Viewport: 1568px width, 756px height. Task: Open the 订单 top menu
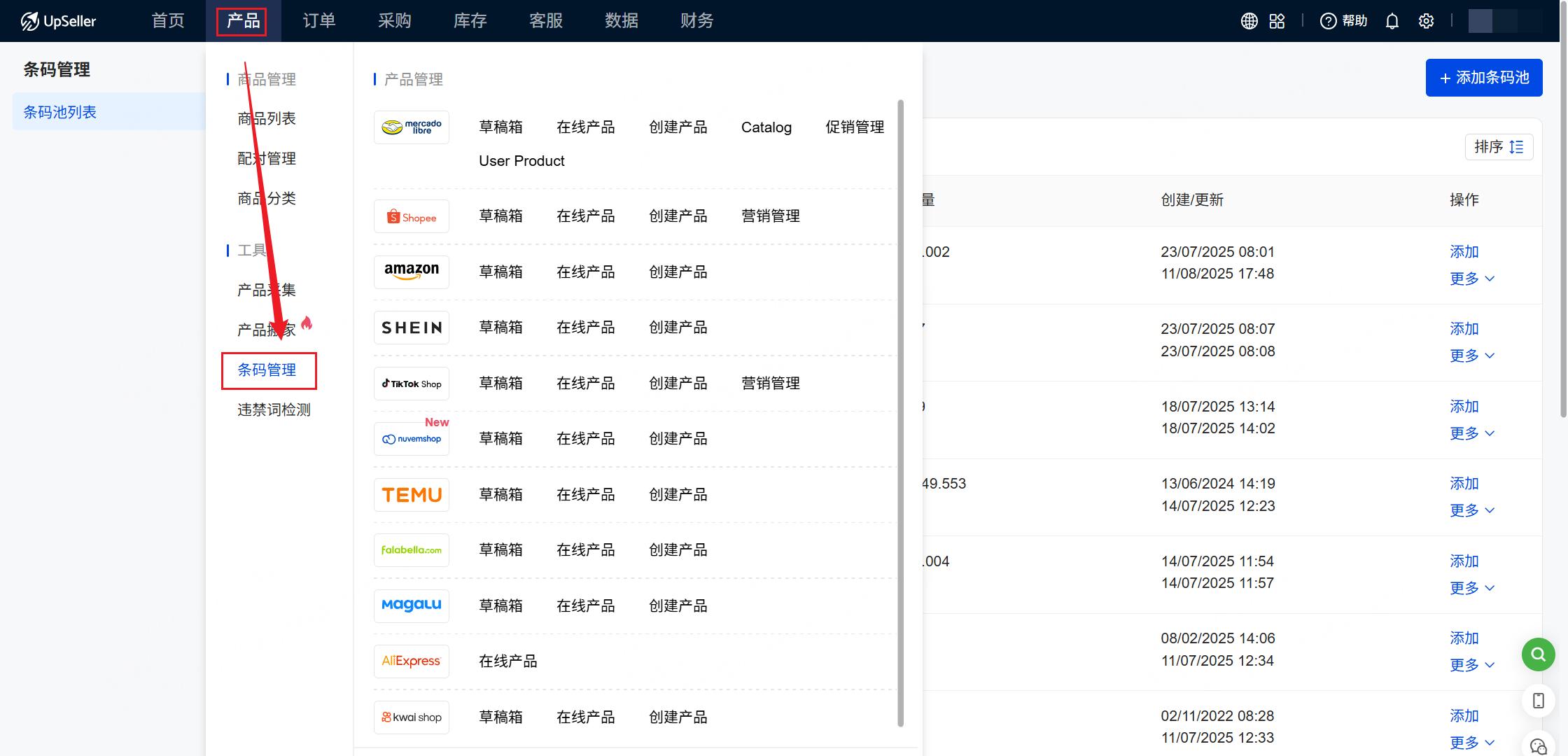point(319,21)
